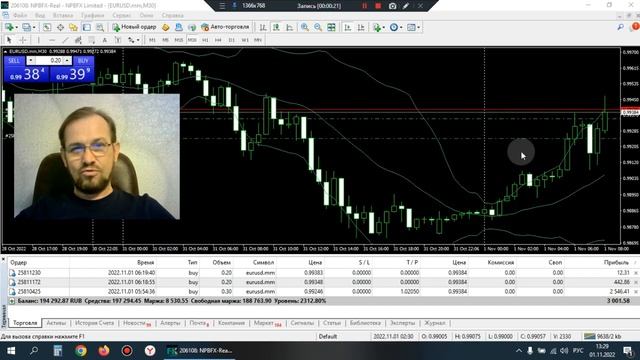The image size is (640, 360).
Task: Zoom out of the chart
Action: (x=318, y=27)
